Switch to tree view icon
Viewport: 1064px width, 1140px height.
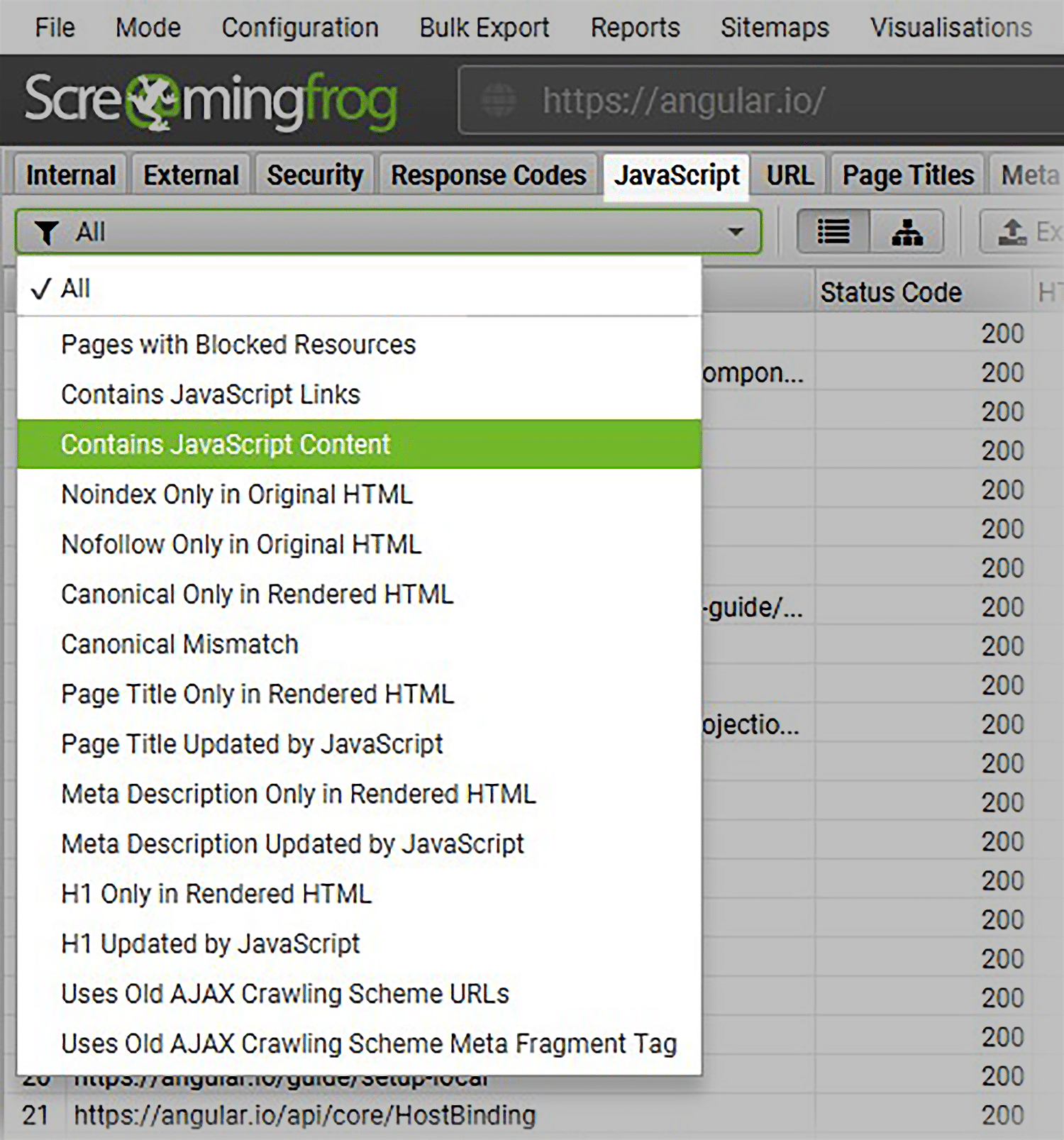click(907, 231)
